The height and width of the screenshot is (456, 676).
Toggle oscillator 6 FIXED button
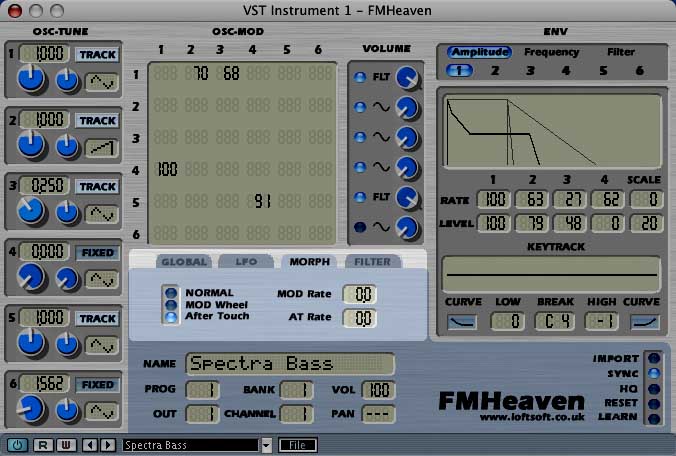(97, 384)
